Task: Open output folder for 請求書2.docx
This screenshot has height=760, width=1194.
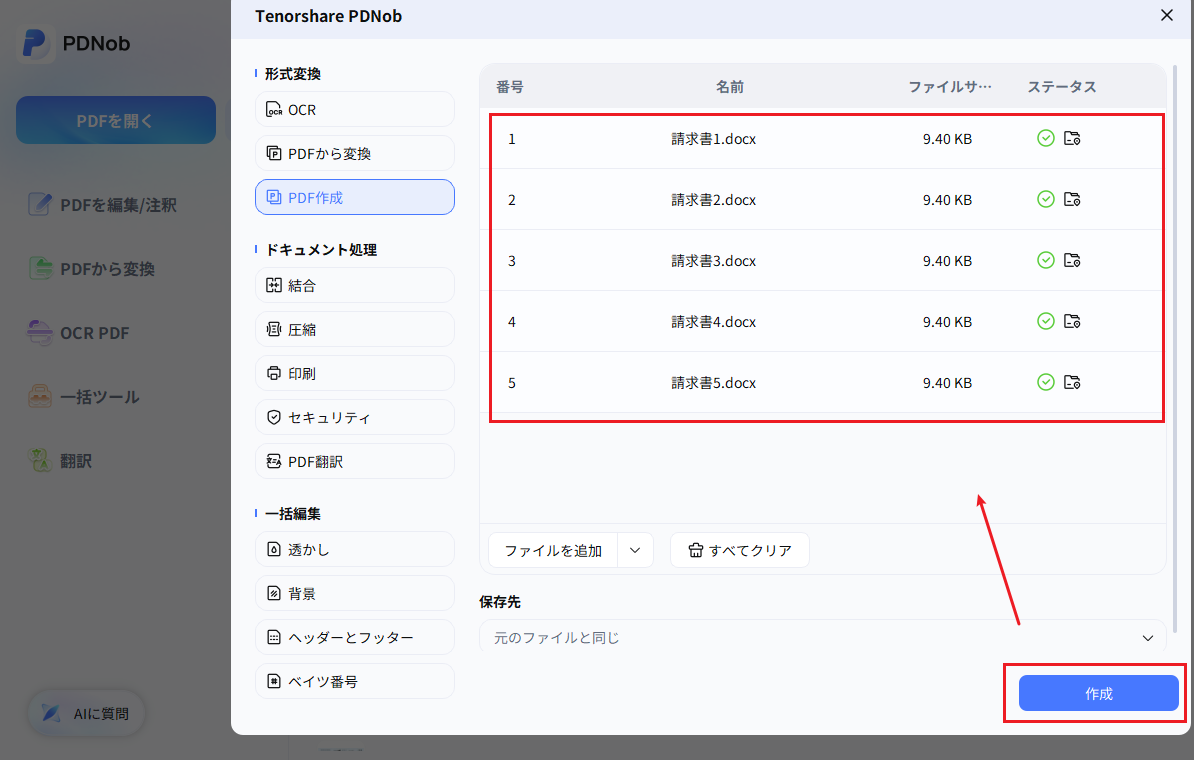Action: pos(1072,200)
